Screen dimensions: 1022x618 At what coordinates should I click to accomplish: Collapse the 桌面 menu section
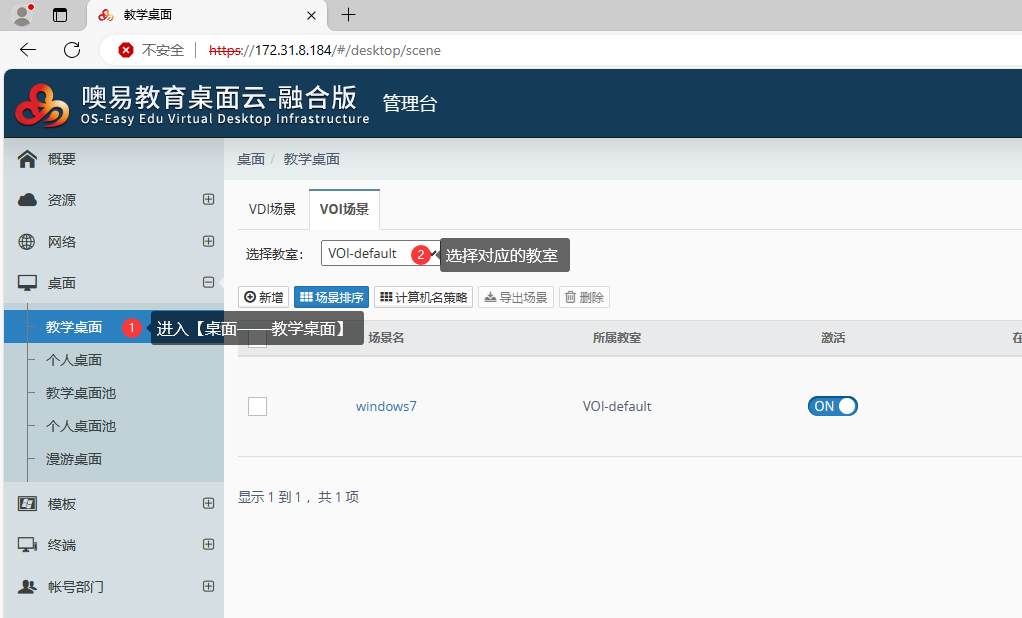click(208, 283)
